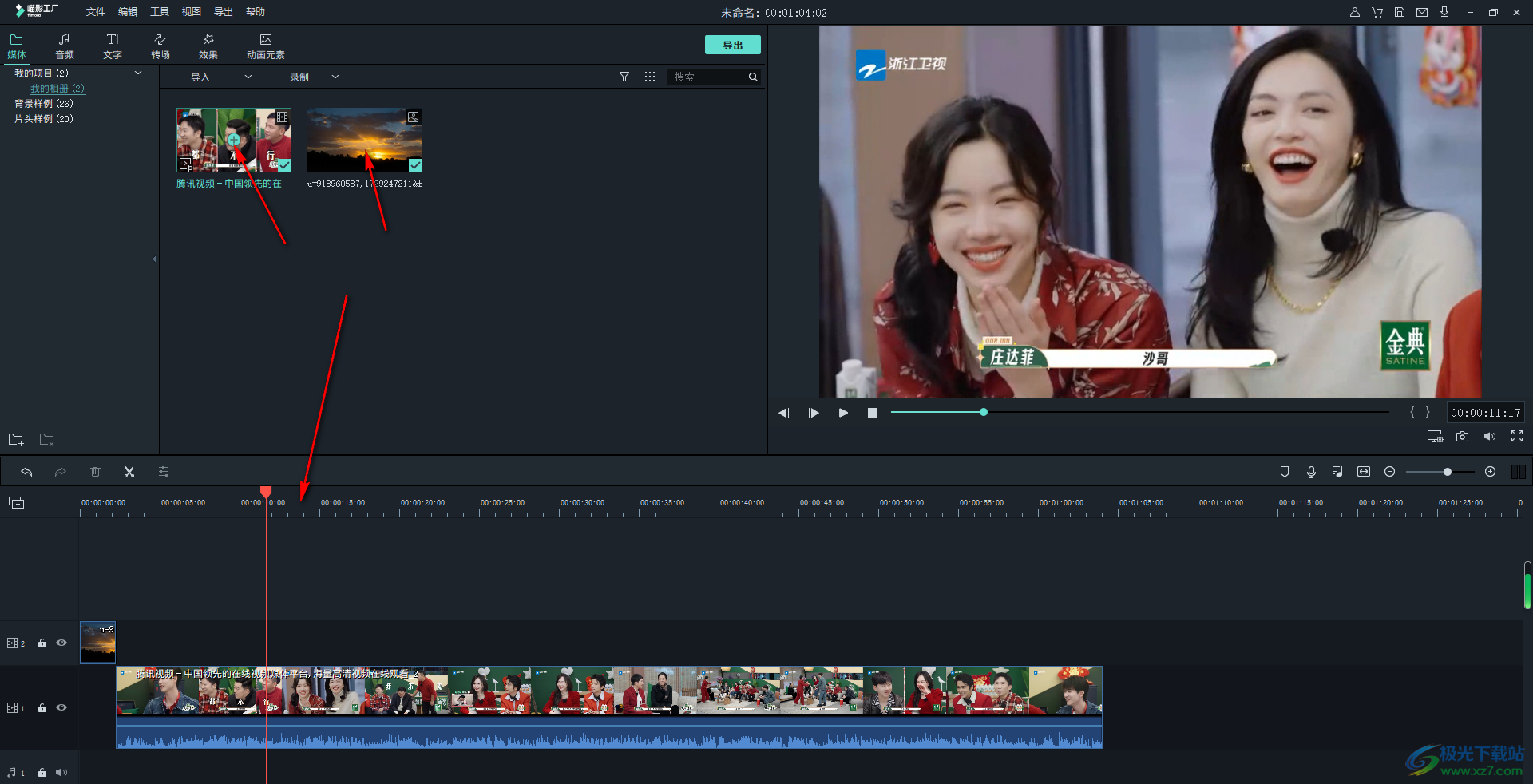Collapse the 我的项目 (2) tree
Viewport: 1533px width, 784px height.
pos(138,73)
